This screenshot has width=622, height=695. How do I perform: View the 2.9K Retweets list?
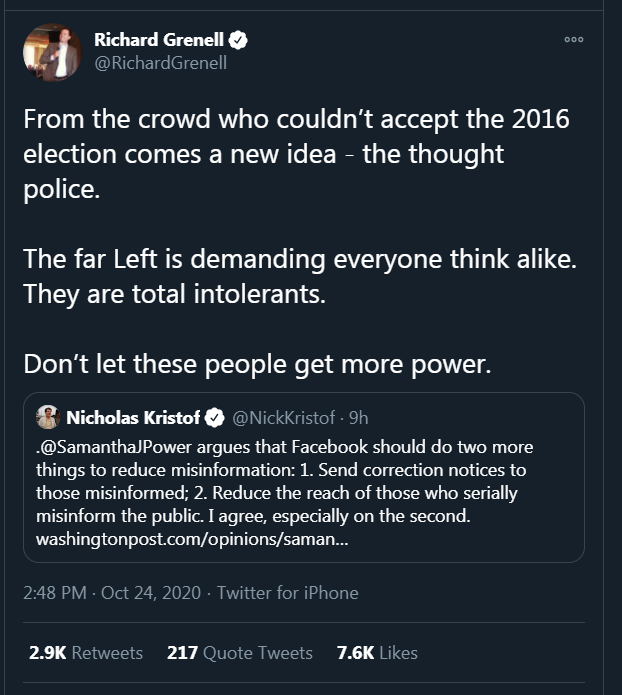[86, 653]
